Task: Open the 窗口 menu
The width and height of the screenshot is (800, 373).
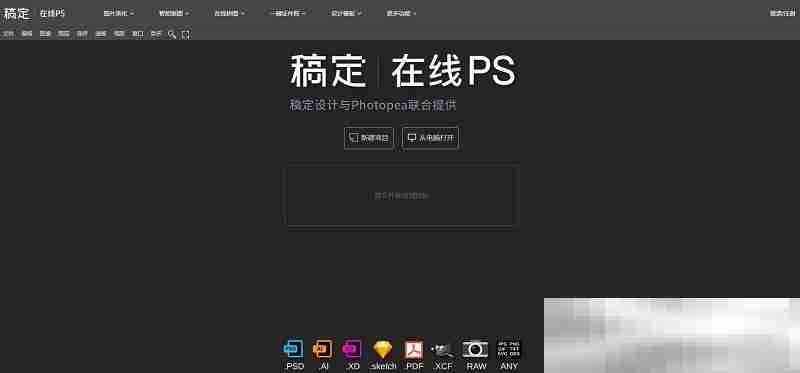Action: click(138, 34)
